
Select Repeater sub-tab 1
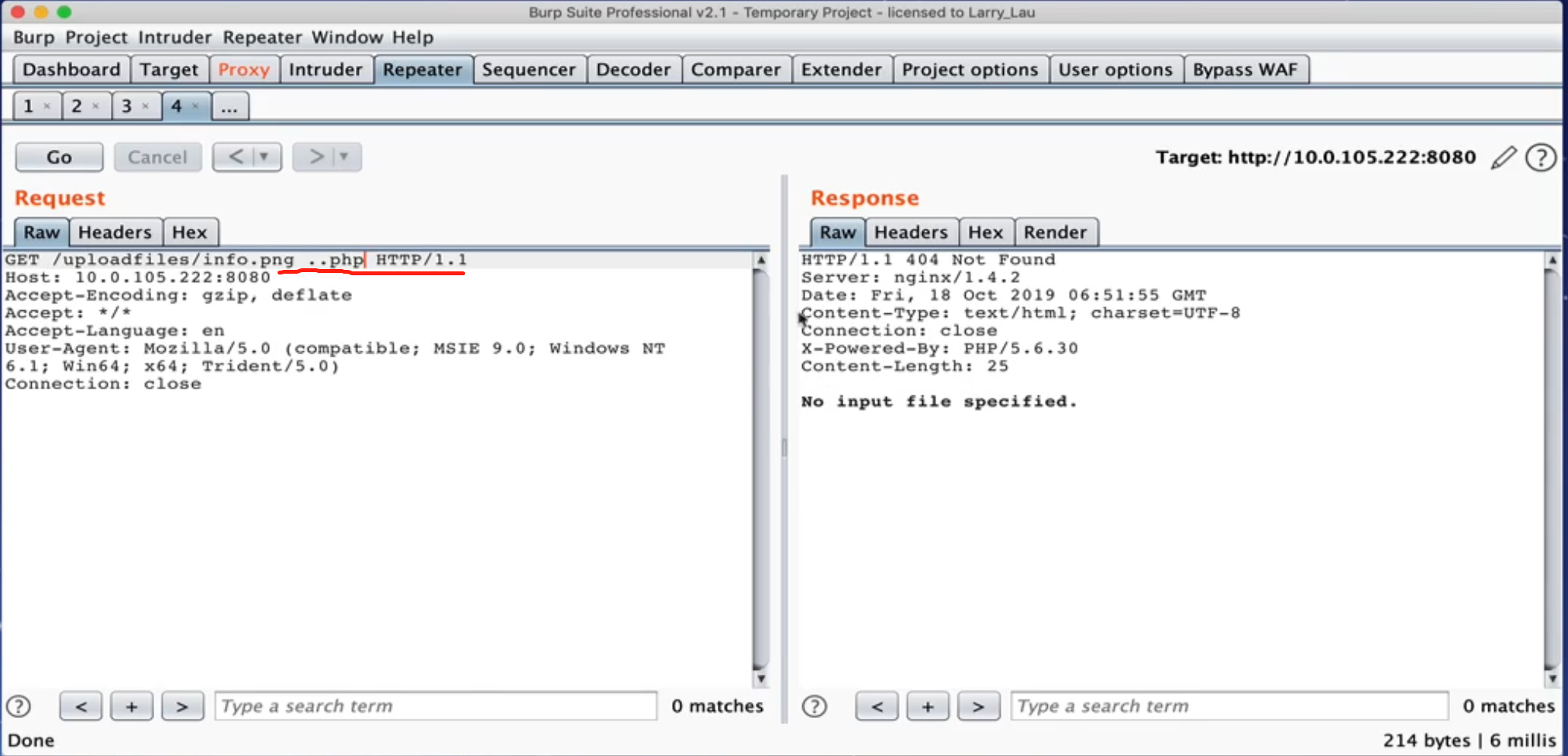pos(29,106)
